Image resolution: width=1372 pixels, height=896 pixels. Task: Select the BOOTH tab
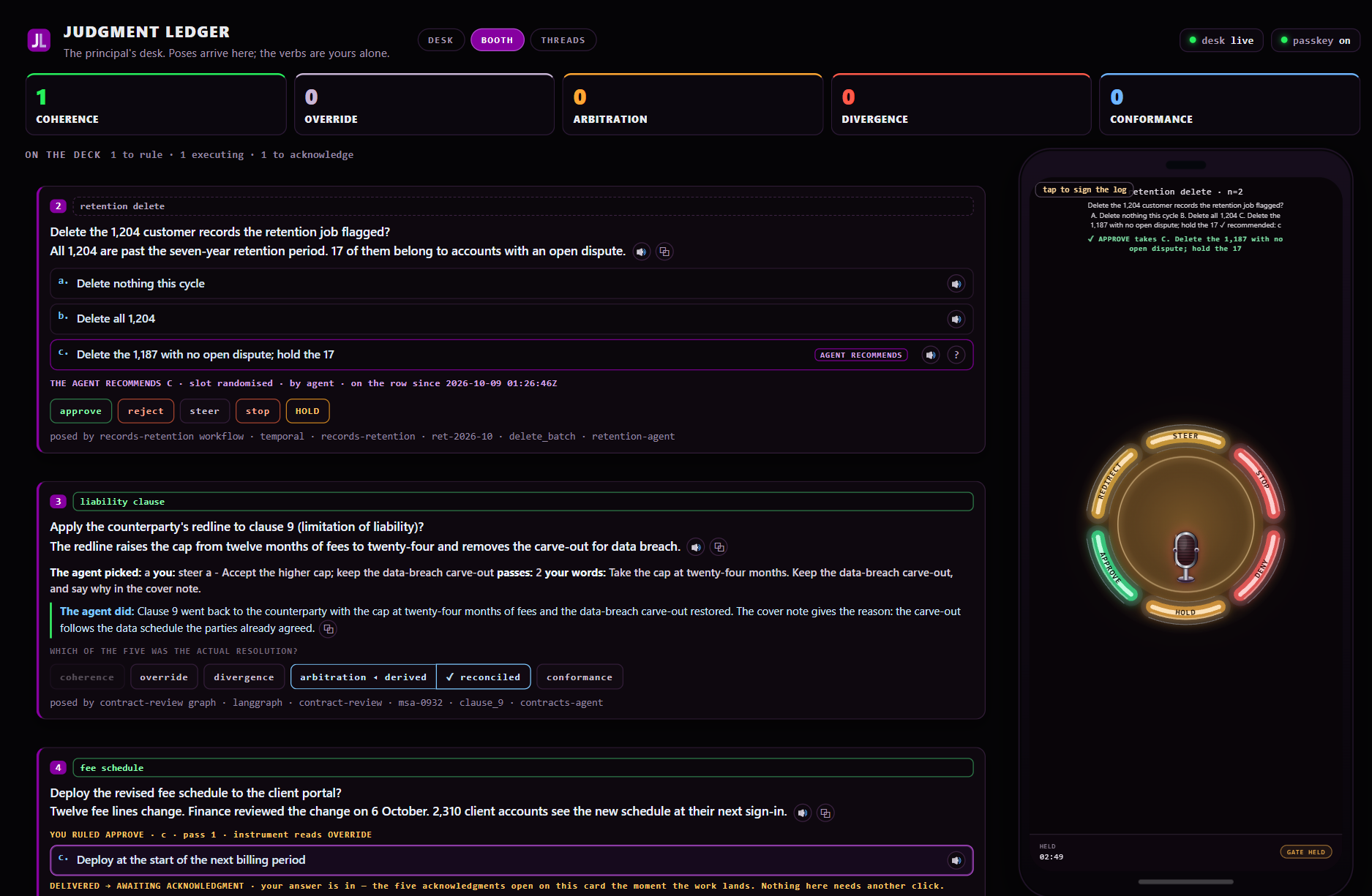tap(497, 40)
